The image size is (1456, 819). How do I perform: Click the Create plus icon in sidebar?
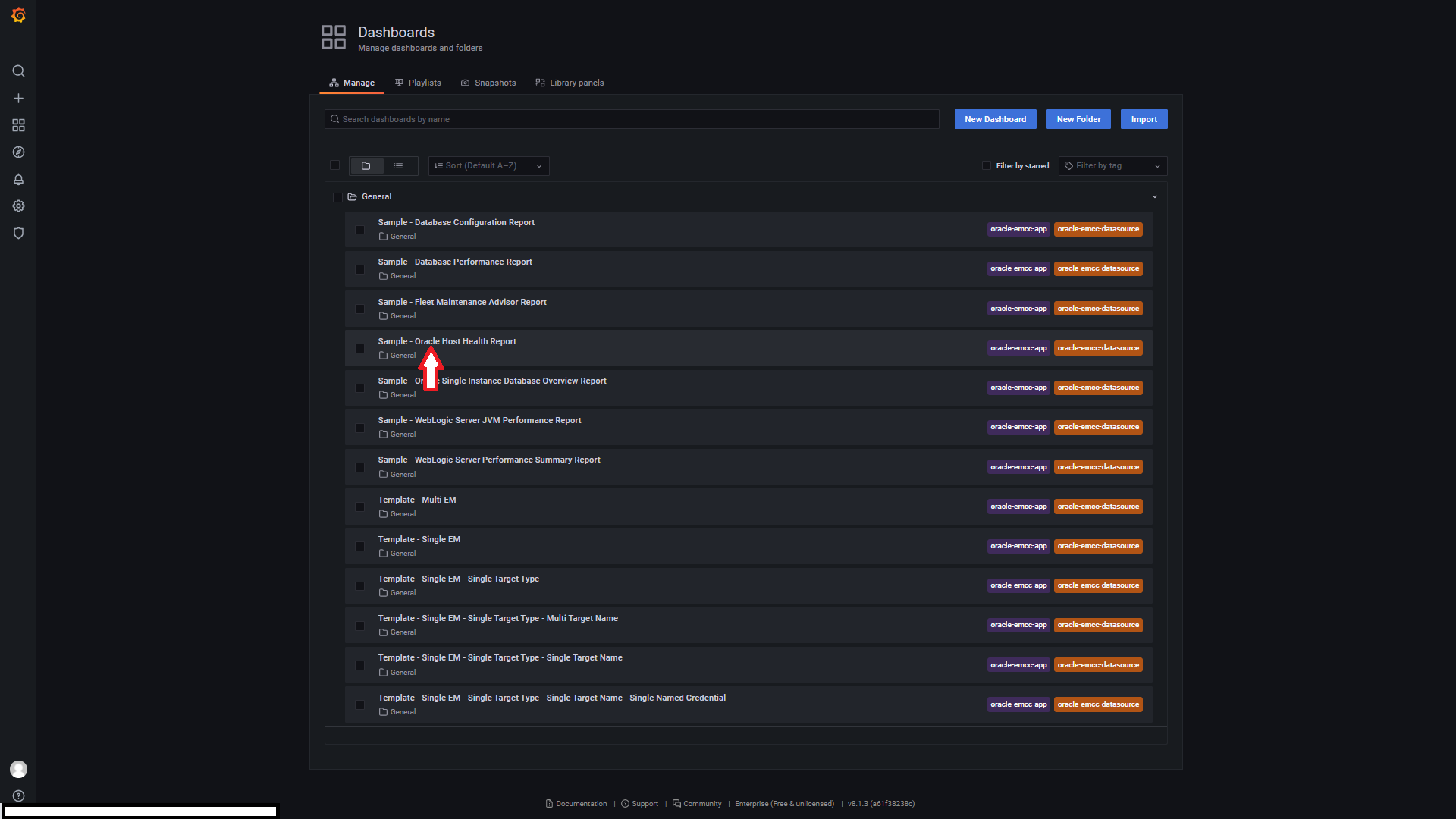pos(18,99)
